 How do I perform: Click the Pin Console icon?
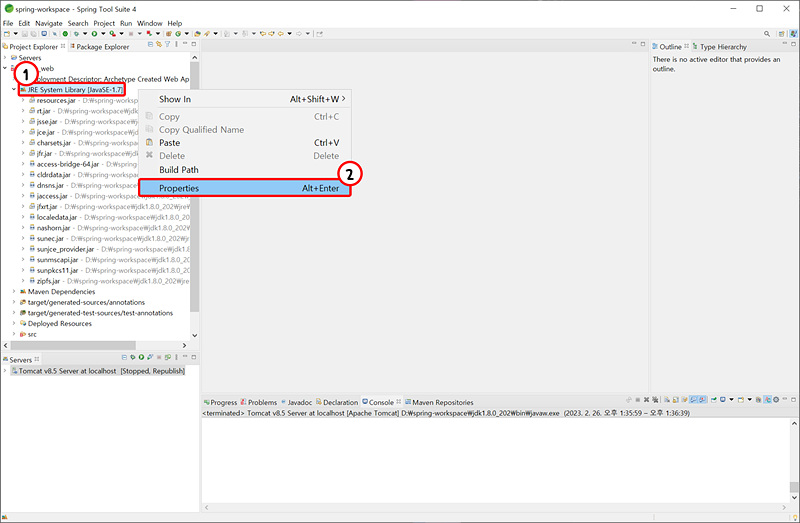(x=714, y=400)
